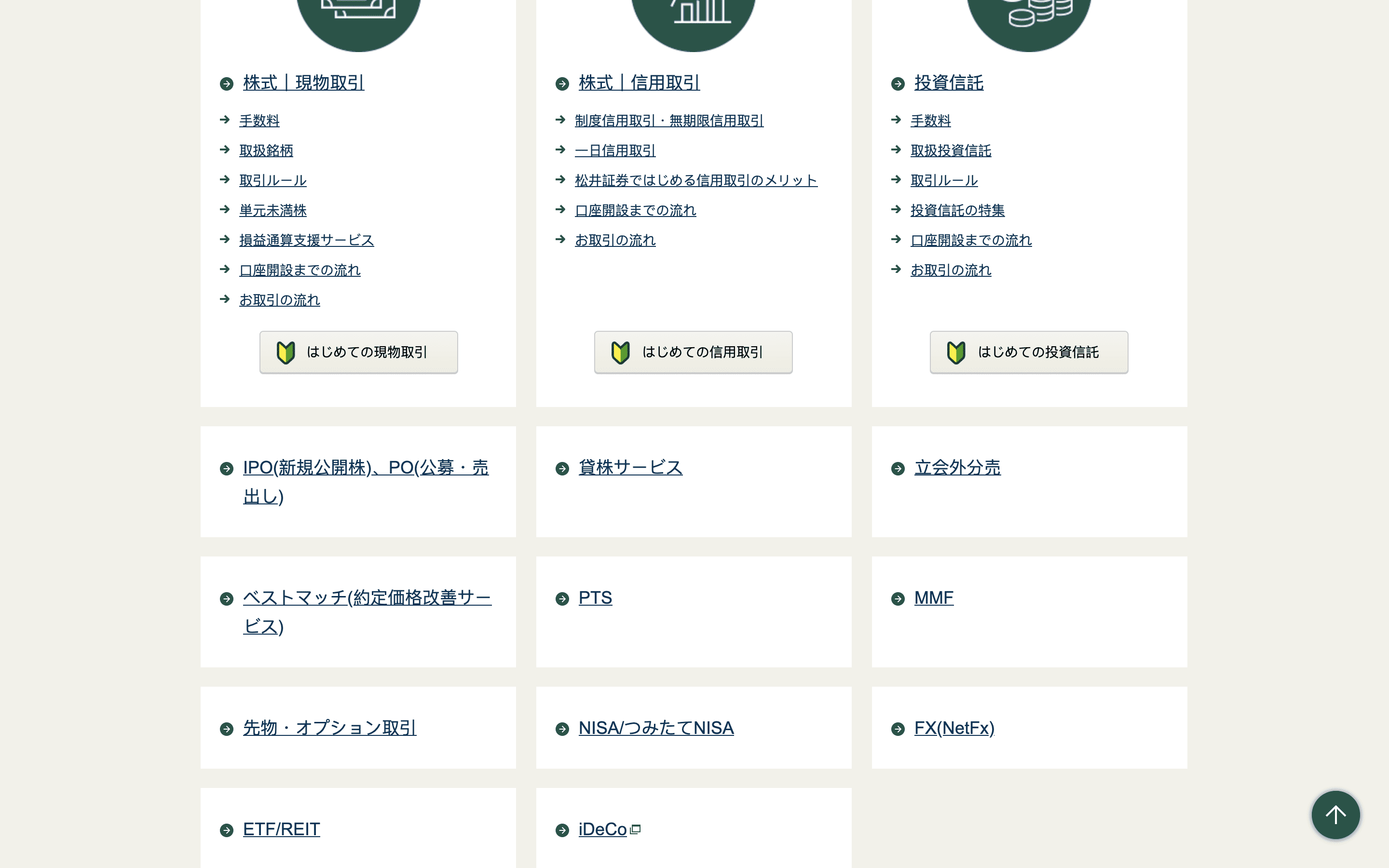The width and height of the screenshot is (1389, 868).
Task: Open PTS link
Action: [595, 597]
